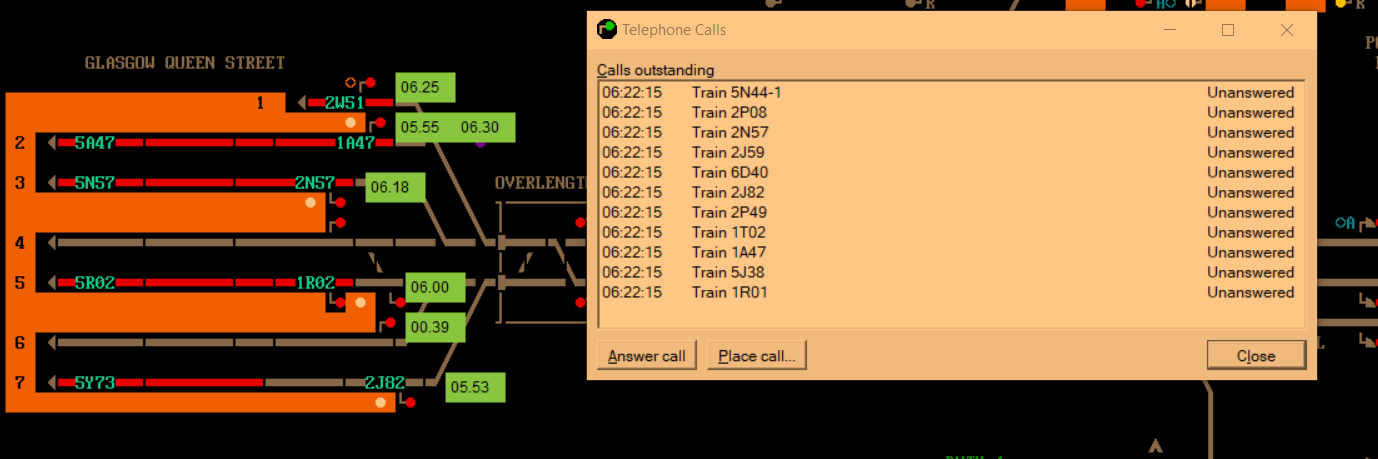The width and height of the screenshot is (1378, 459).
Task: Select the call from Train 2P08
Action: click(x=950, y=113)
